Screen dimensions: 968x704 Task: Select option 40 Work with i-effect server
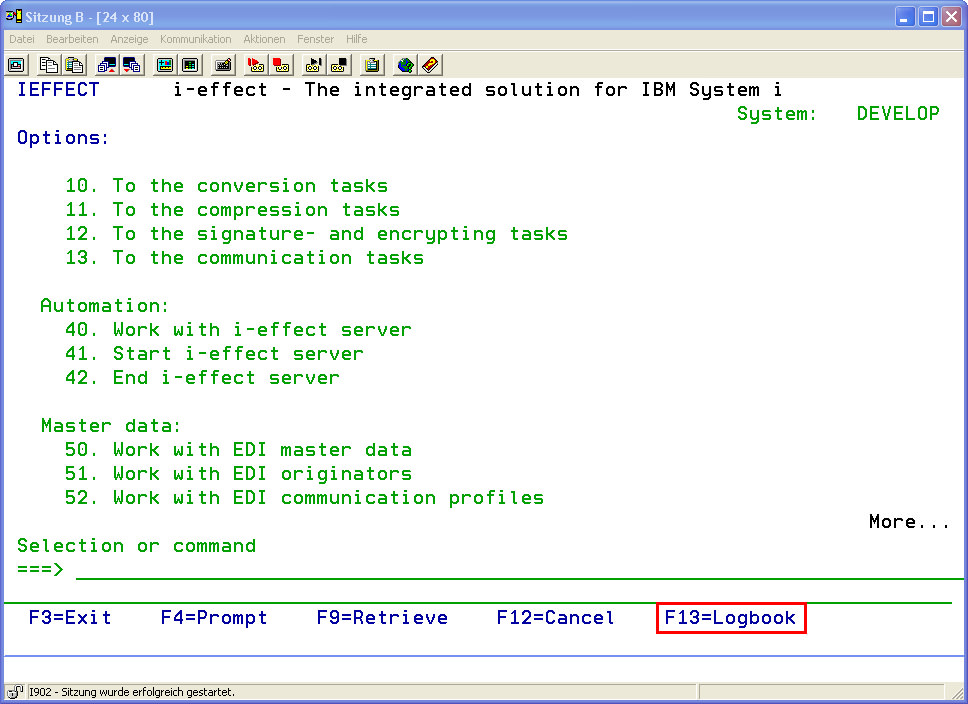tap(238, 330)
